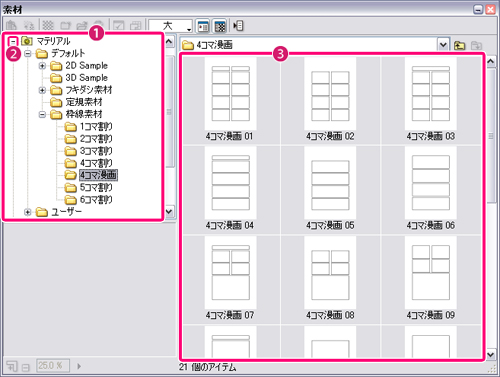Click the paste material clipboard icon
Viewport: 500px width, 377px height.
point(11,25)
